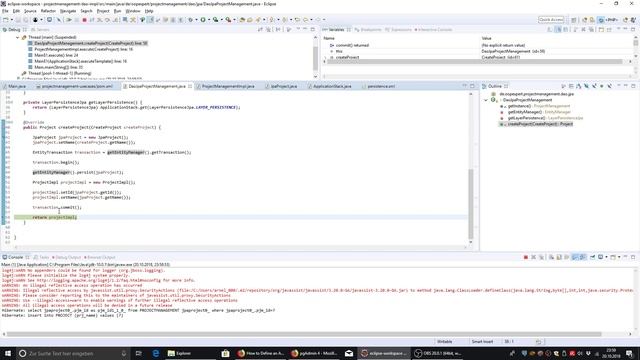This screenshot has height=360, width=640.
Task: Click the Resume debug icon in toolbar
Action: tap(69, 20)
